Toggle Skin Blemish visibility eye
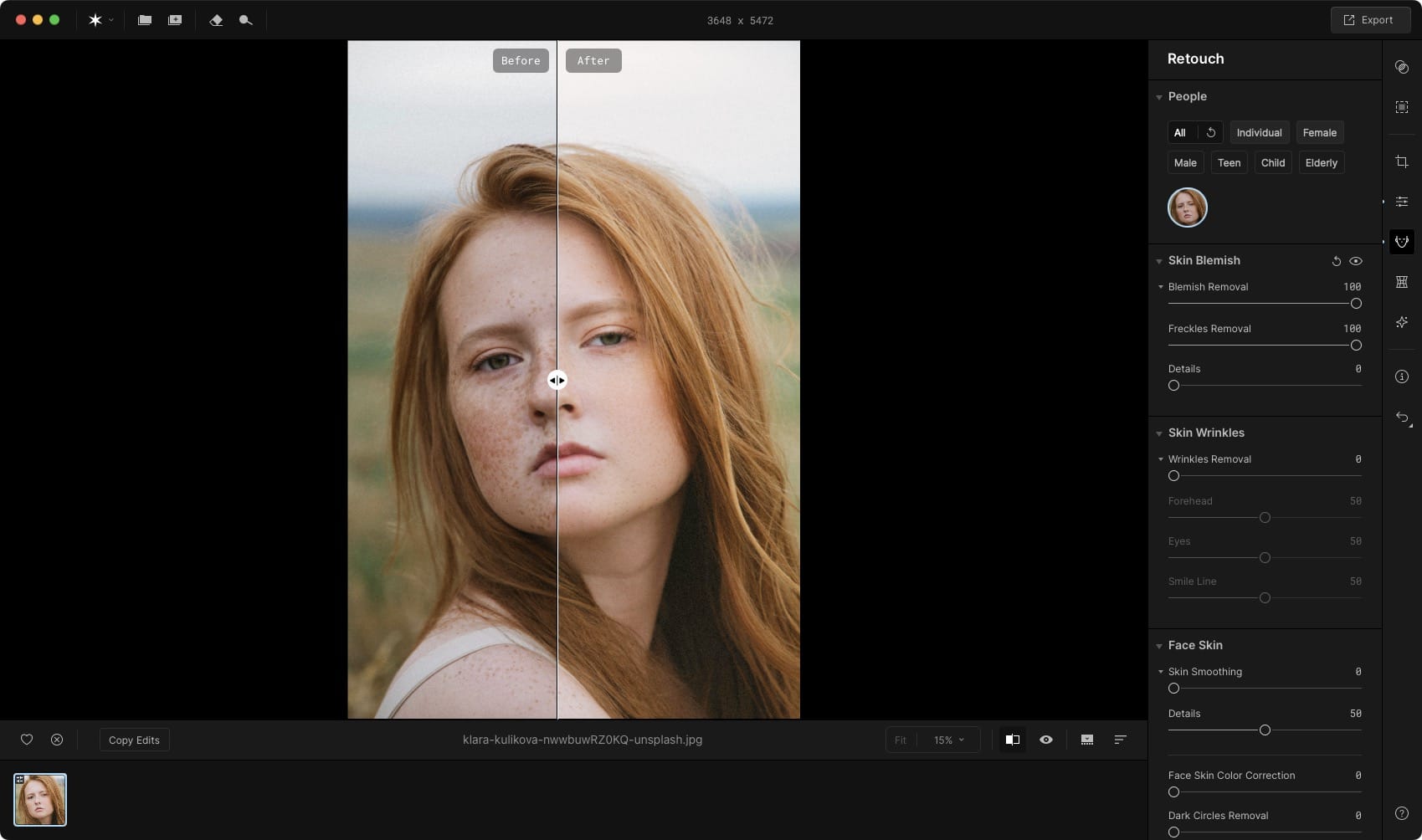The height and width of the screenshot is (840, 1422). 1356,261
